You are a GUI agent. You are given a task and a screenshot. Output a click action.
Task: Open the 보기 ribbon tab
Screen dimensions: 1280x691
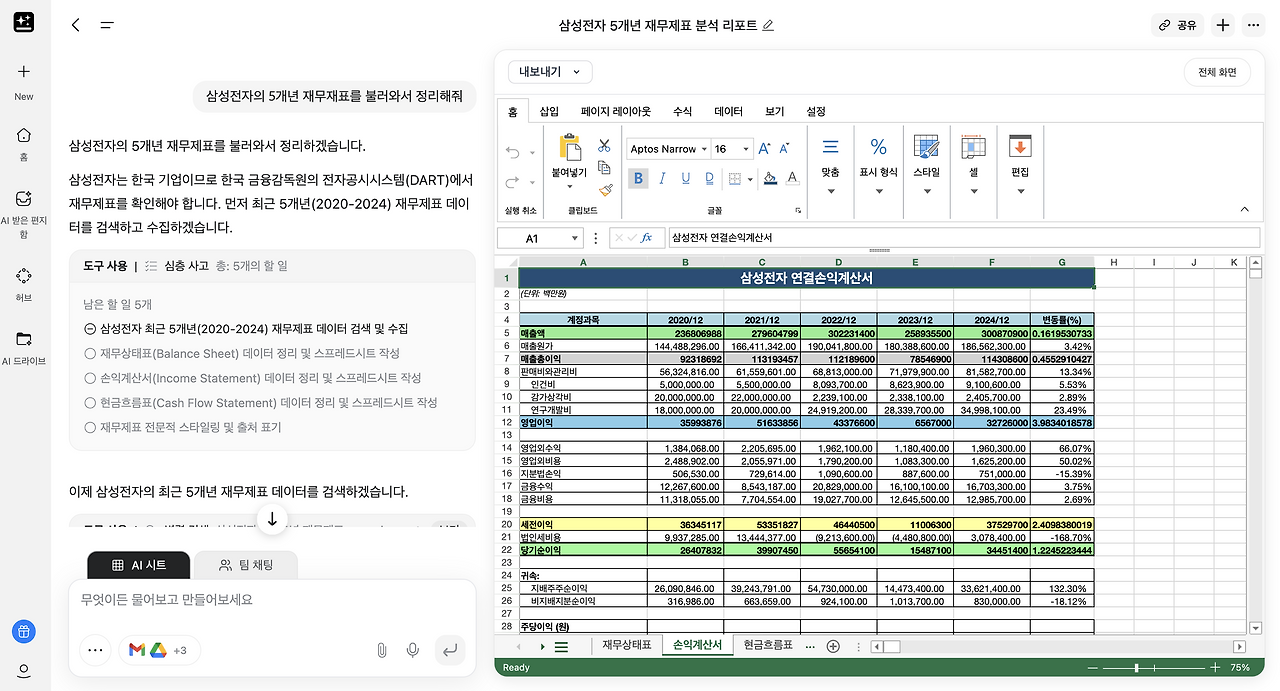775,112
